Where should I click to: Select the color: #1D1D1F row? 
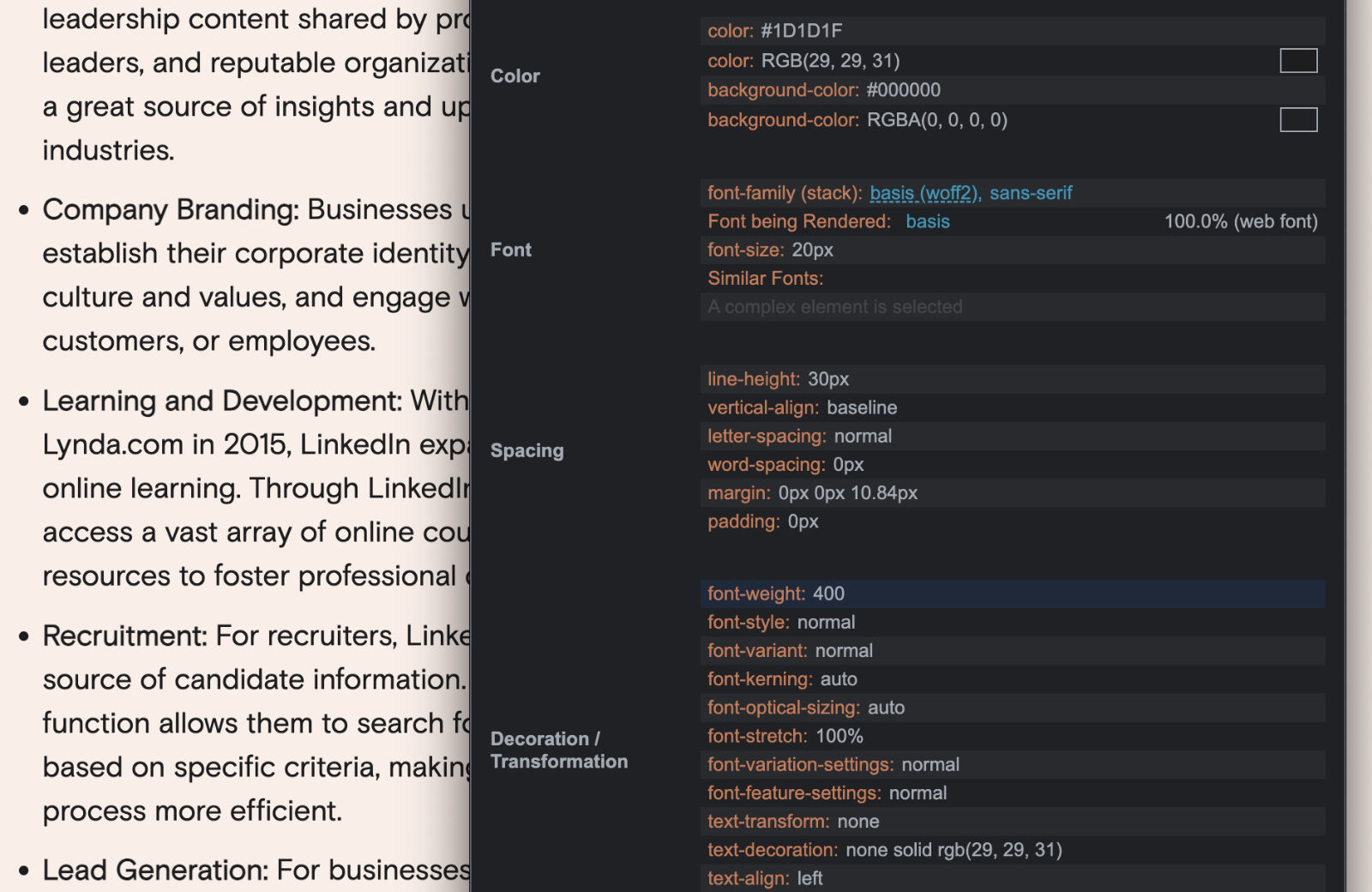(1013, 31)
